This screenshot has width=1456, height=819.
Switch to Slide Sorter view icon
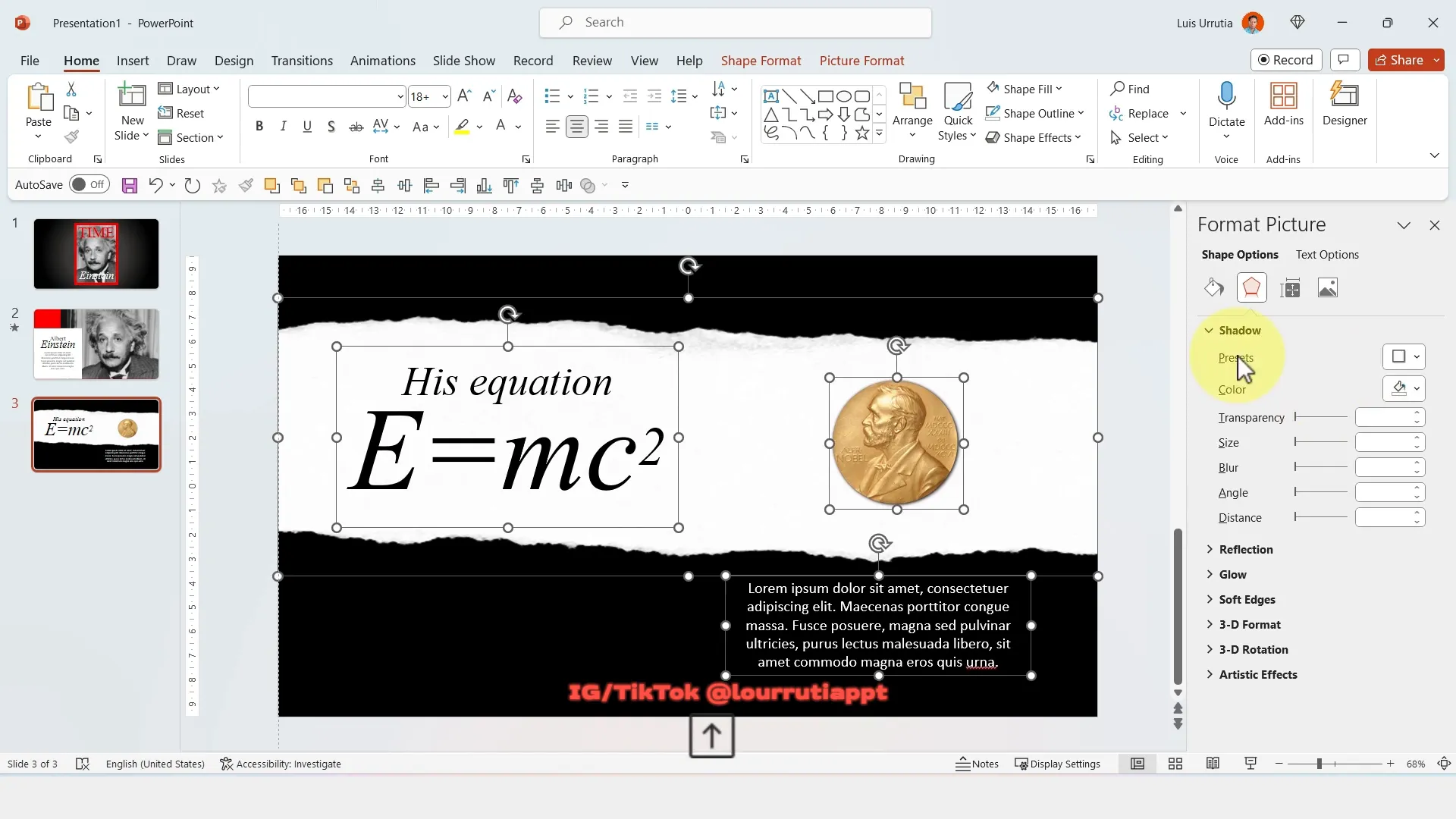click(x=1175, y=764)
